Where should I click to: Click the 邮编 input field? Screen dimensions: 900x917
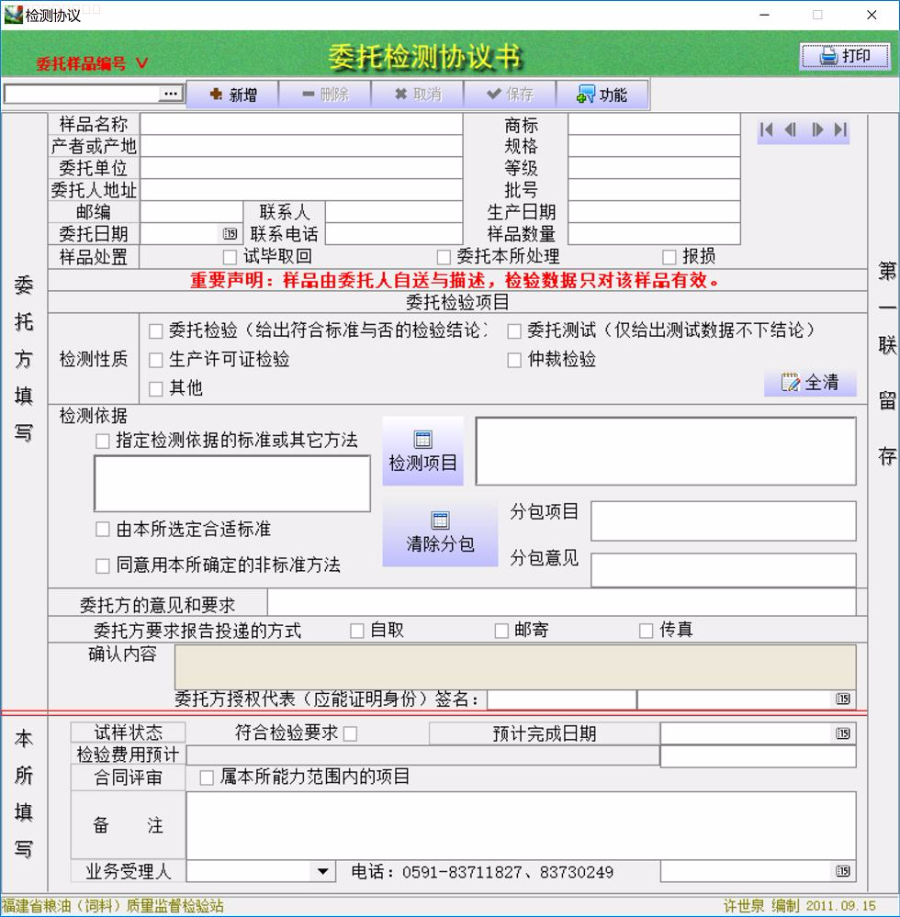tap(191, 212)
